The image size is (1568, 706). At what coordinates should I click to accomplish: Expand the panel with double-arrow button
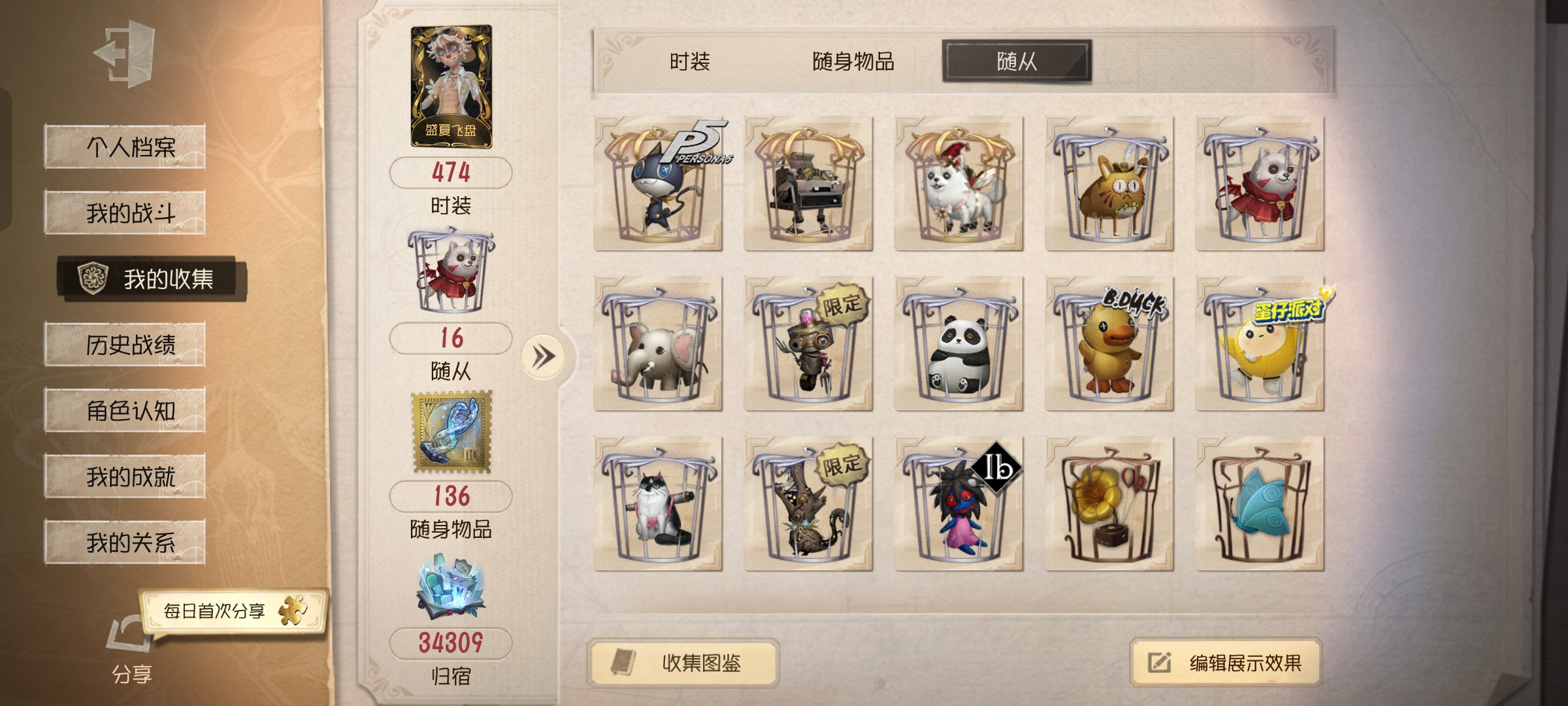point(543,357)
